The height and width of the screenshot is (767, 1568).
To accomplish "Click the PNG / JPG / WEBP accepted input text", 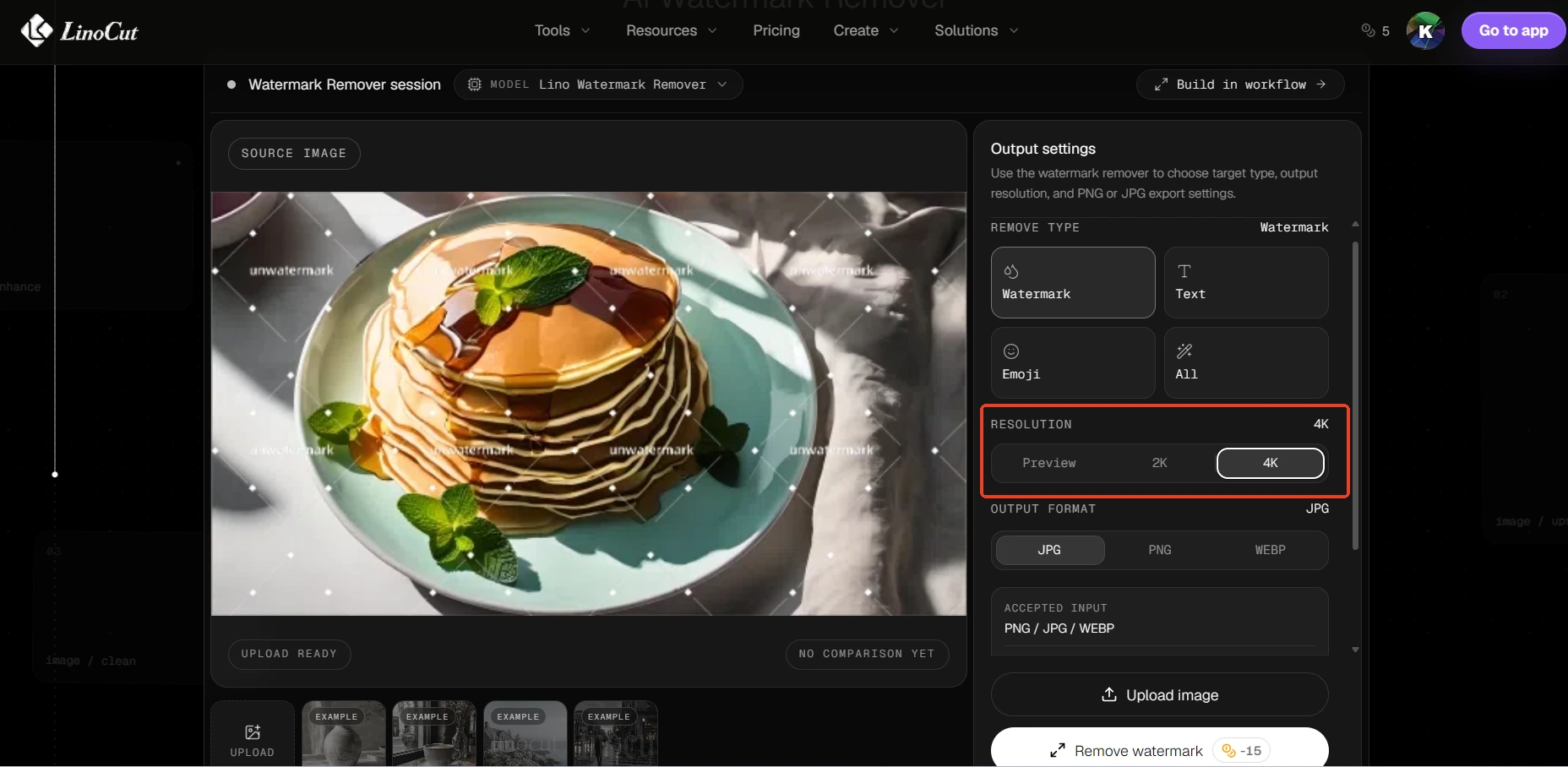I will click(1059, 628).
